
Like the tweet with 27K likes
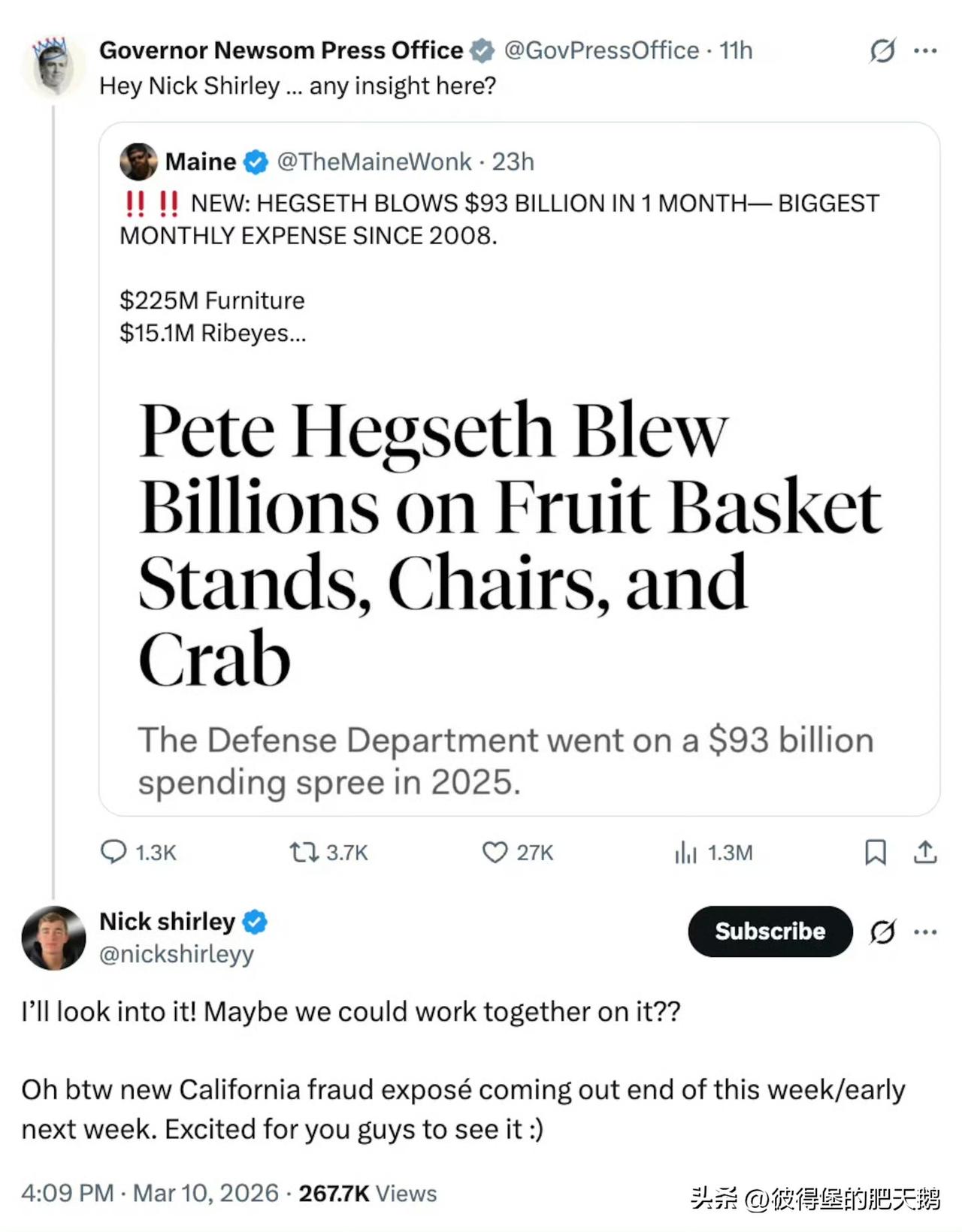[495, 852]
